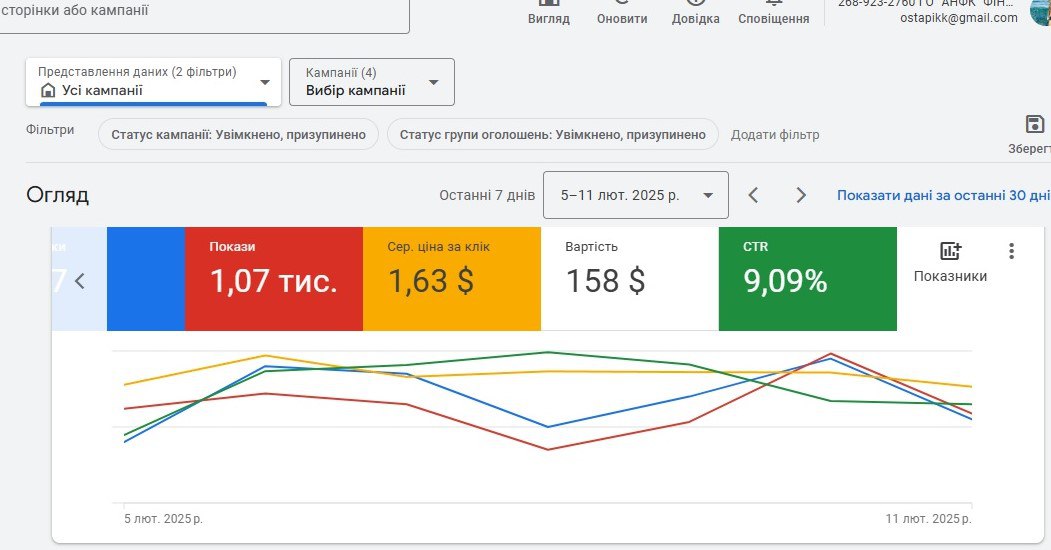Open the 5–11 лют. 2025 date picker
Screen dimensions: 1051x550
coord(635,195)
